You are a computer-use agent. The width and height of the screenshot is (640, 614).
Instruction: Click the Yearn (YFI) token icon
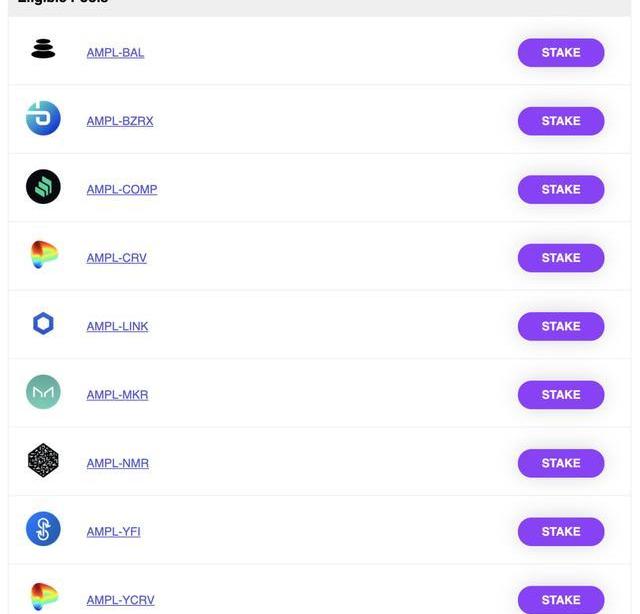tap(43, 529)
